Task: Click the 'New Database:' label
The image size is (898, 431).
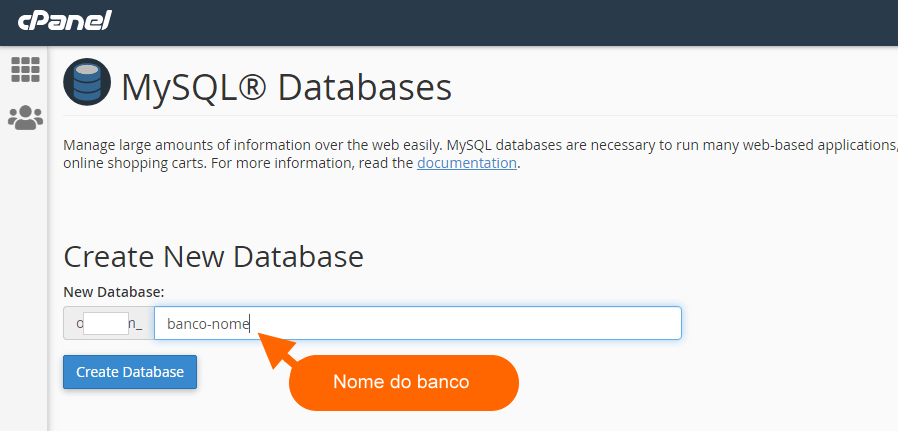Action: pyautogui.click(x=114, y=292)
